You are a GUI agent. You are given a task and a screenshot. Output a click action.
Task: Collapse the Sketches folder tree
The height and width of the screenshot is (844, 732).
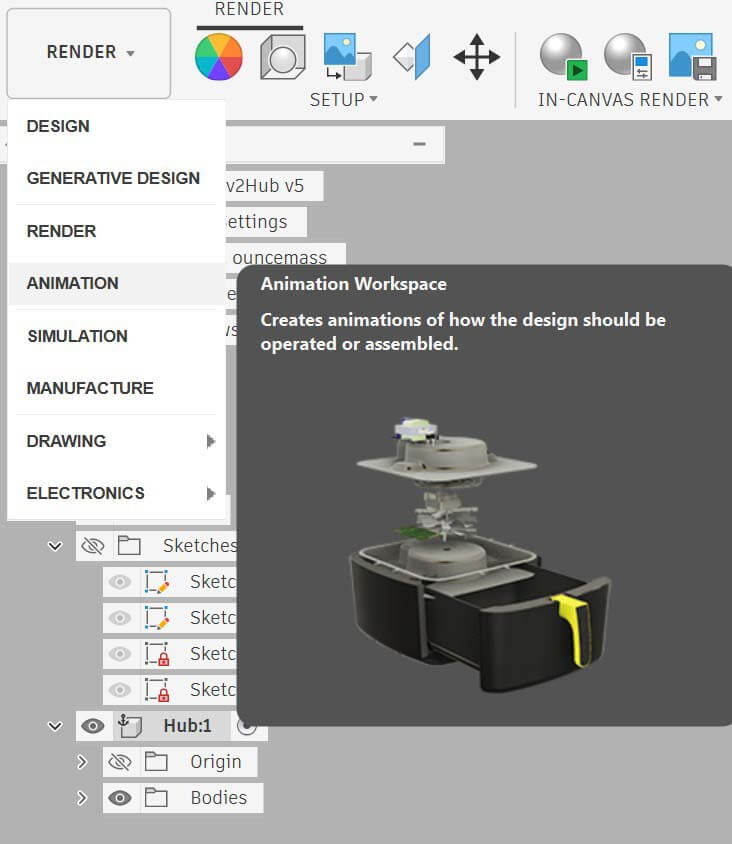[x=55, y=546]
